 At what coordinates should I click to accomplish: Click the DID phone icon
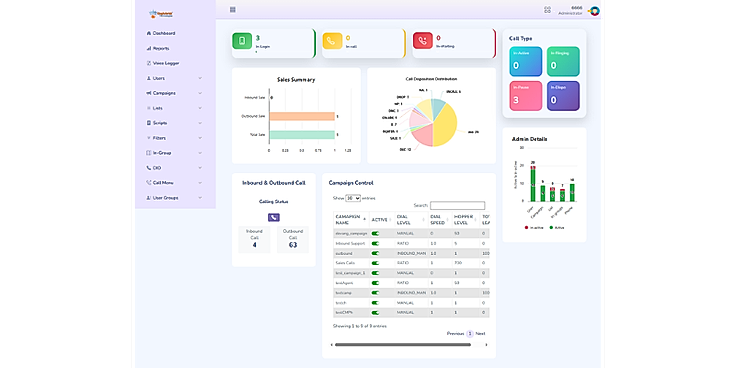[x=149, y=168]
